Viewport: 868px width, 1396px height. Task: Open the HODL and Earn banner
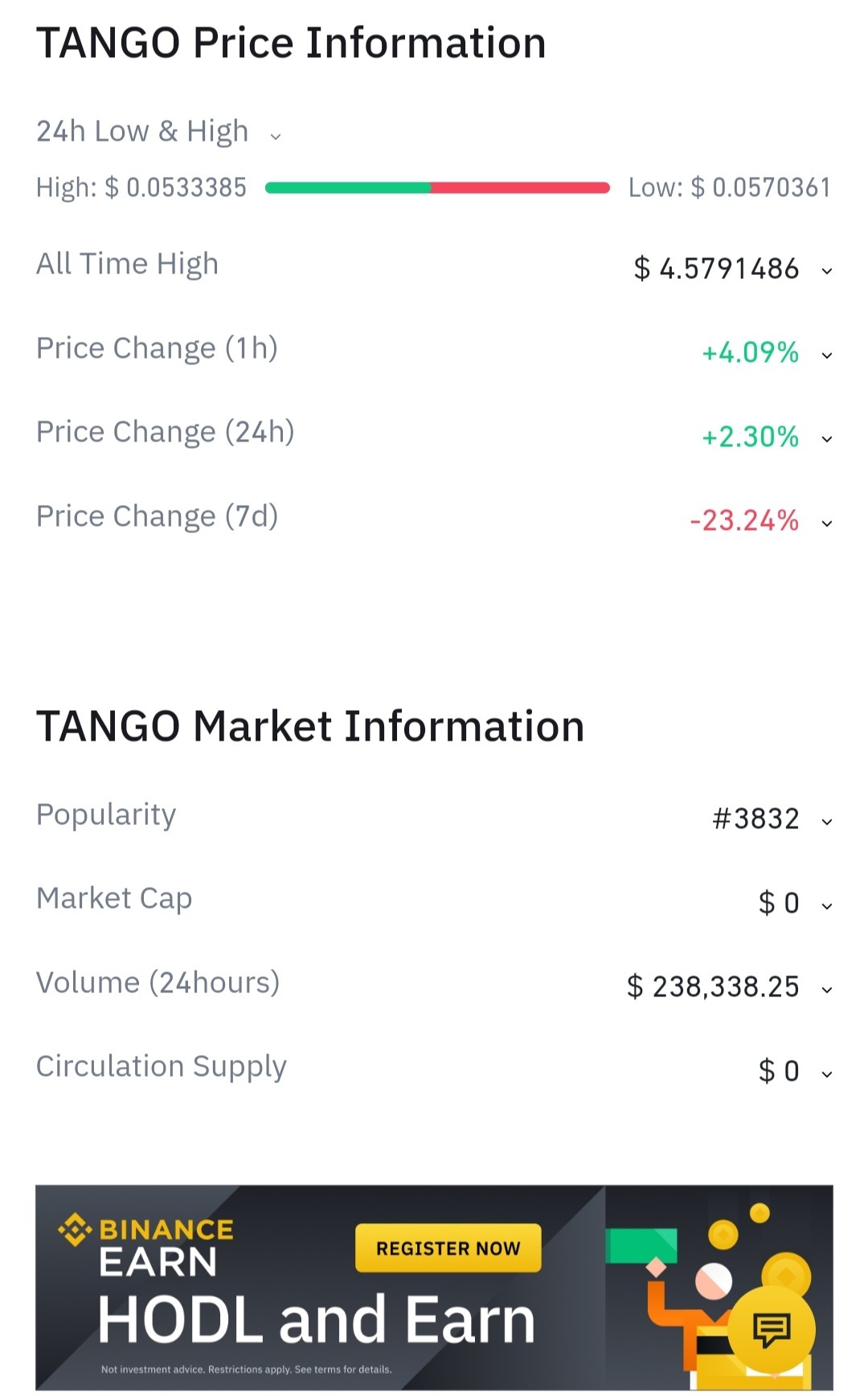434,1287
